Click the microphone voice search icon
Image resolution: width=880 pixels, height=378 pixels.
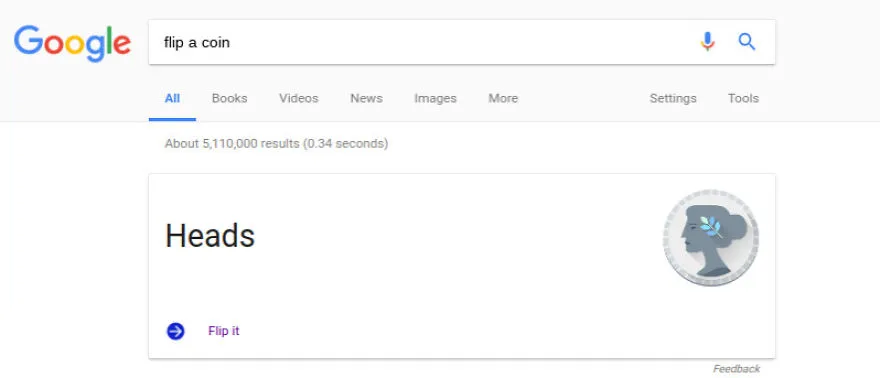707,42
